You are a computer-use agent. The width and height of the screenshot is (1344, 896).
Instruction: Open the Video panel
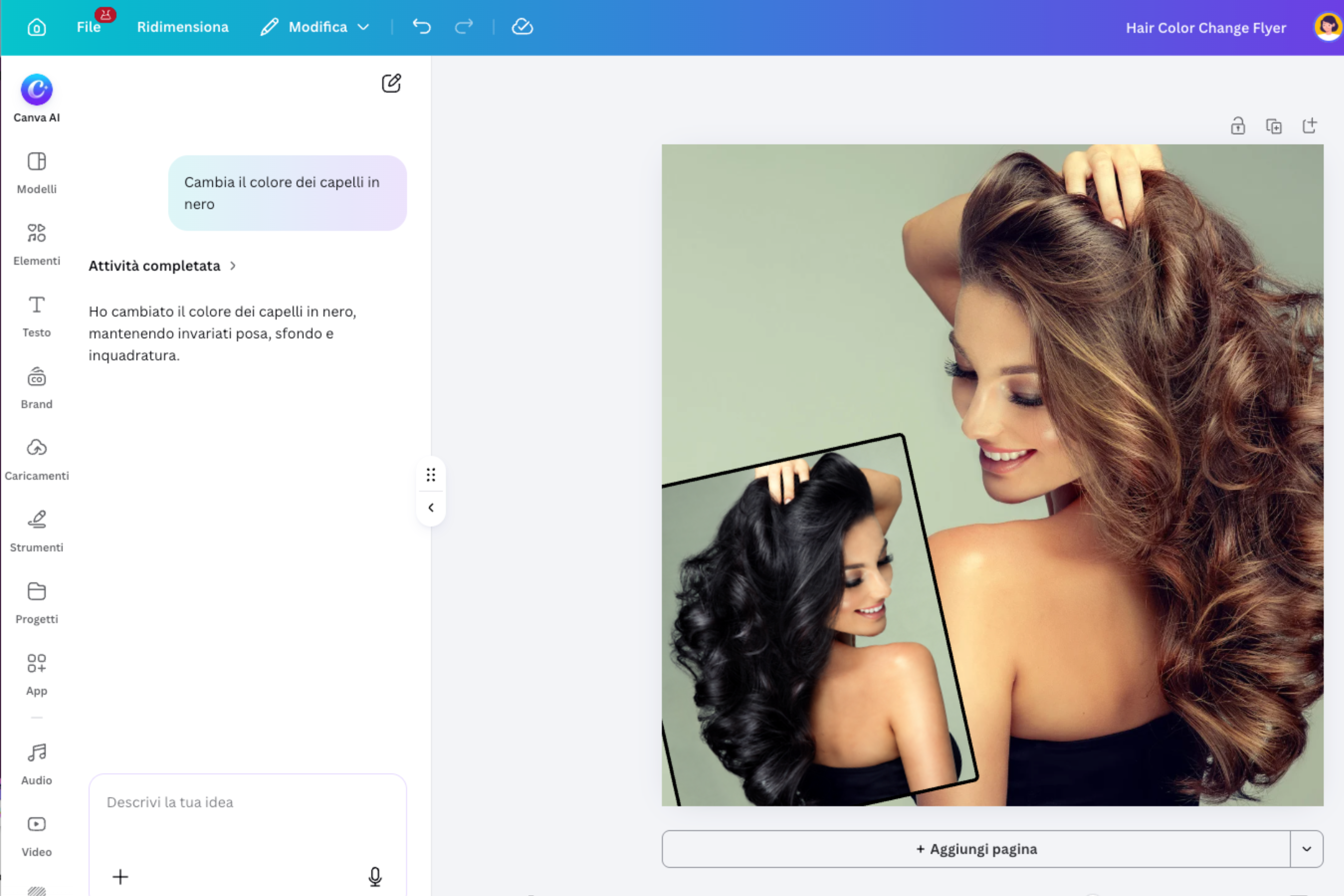[x=37, y=836]
